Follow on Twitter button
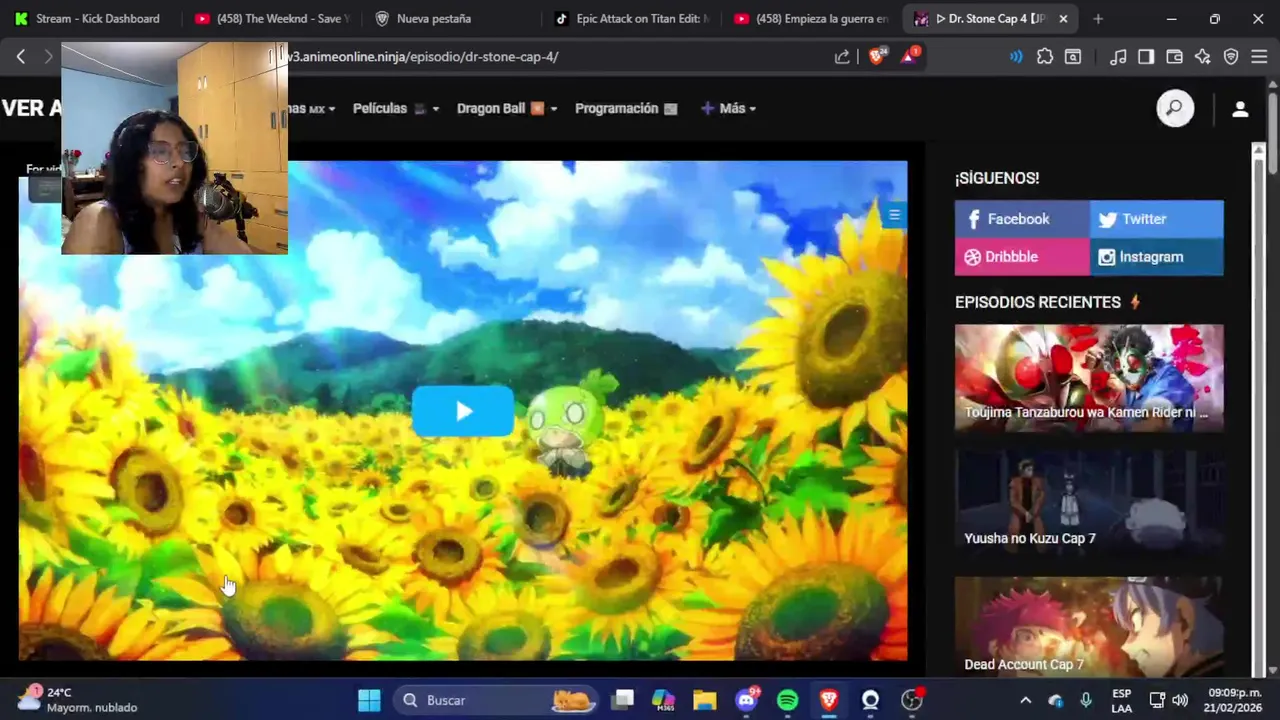Screen dimensions: 1280x720 click(1156, 219)
